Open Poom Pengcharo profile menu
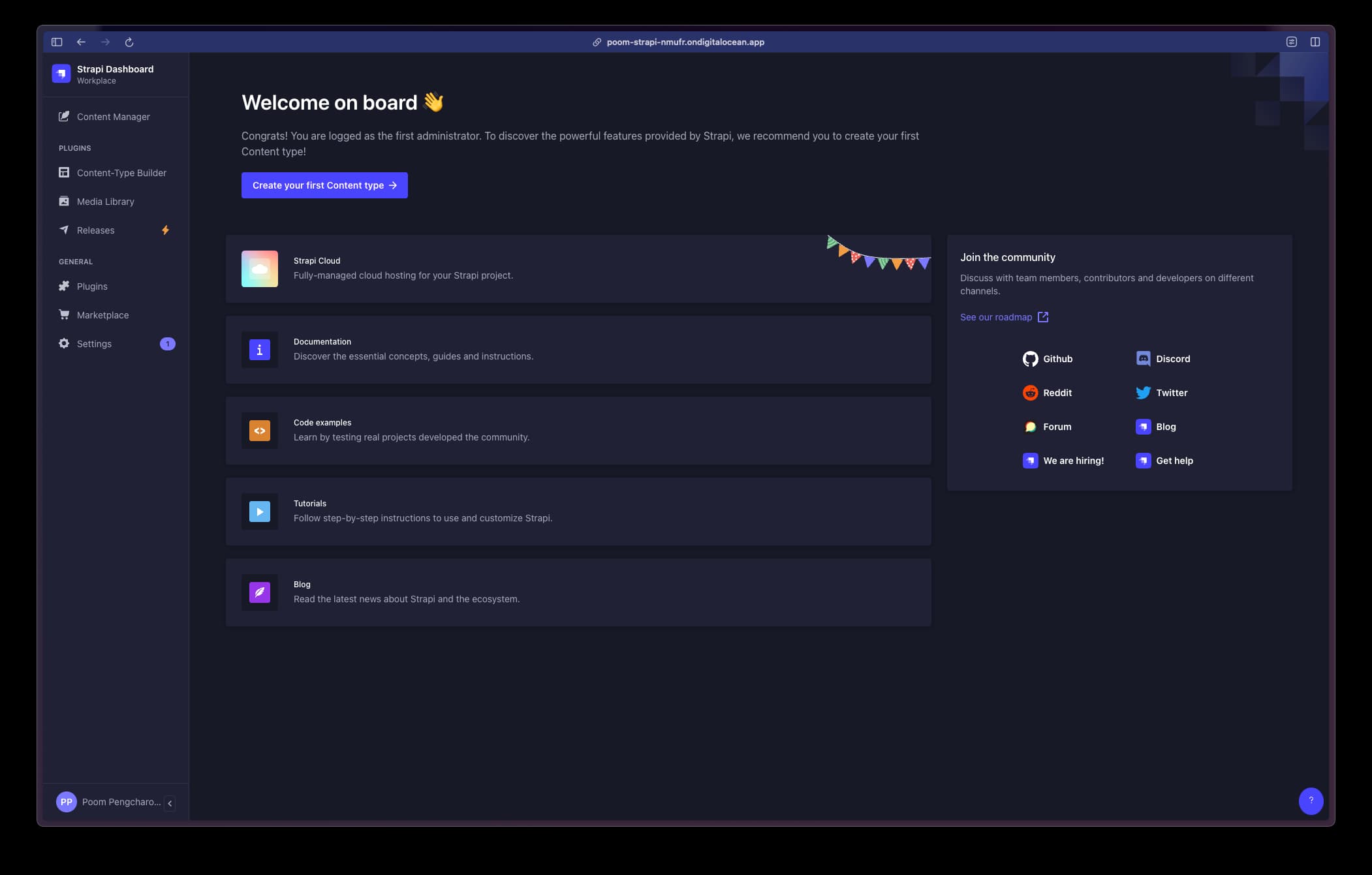The image size is (1372, 875). (108, 802)
